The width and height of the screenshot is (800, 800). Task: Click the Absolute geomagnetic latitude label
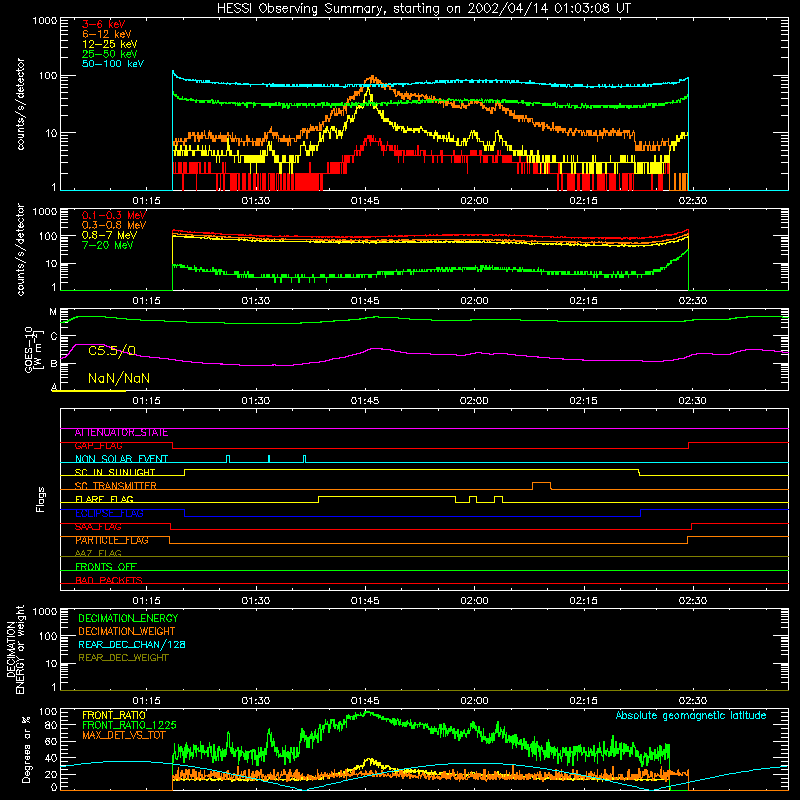[691, 715]
